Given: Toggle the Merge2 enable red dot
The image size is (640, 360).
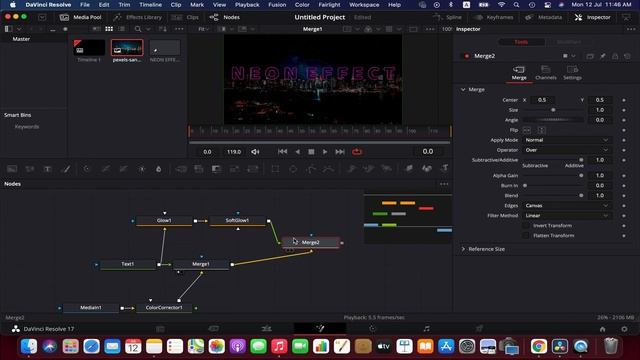Looking at the screenshot, I should pyautogui.click(x=467, y=56).
